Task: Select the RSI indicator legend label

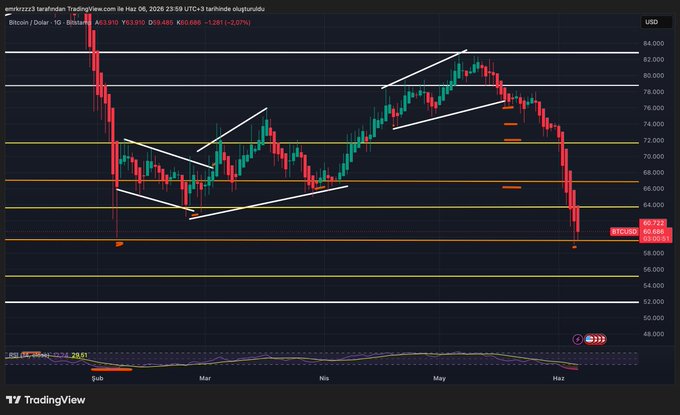Action: coord(29,355)
